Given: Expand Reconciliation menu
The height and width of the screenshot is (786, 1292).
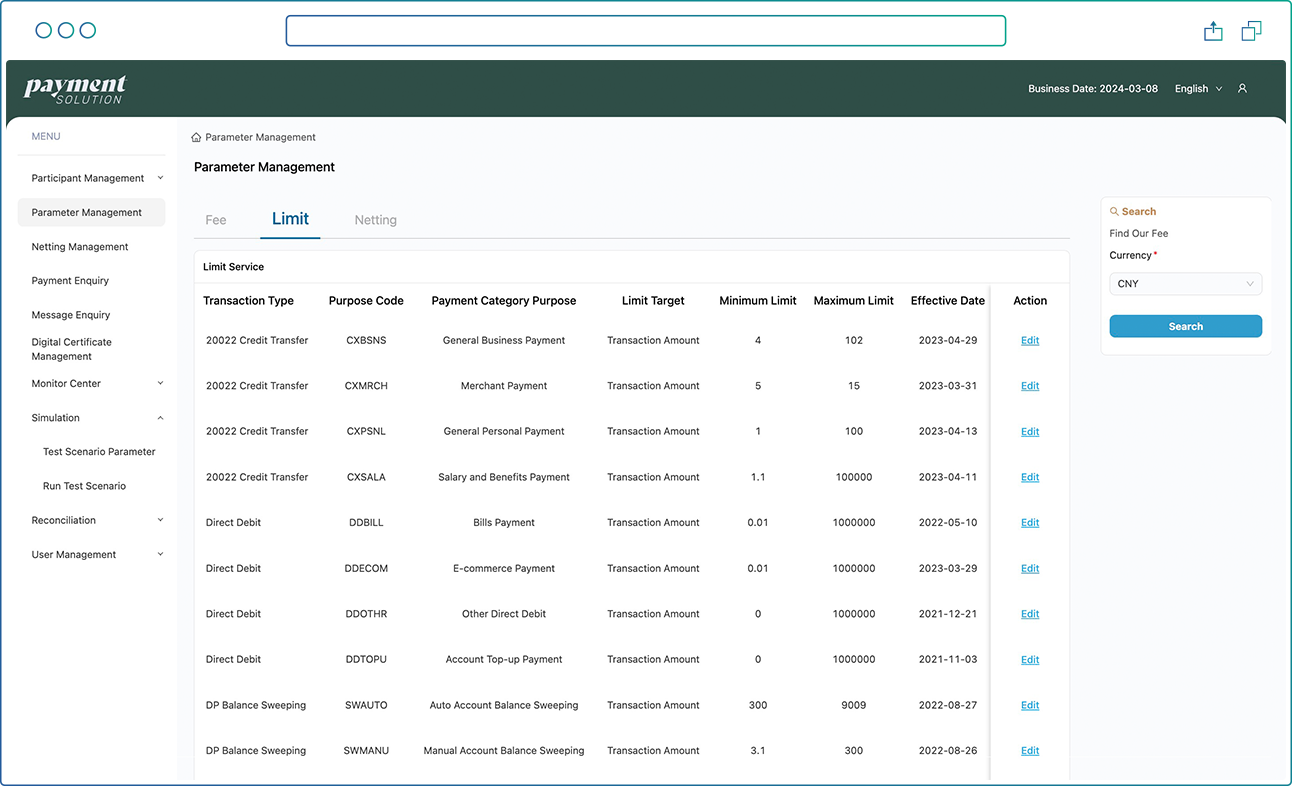Looking at the screenshot, I should click(x=98, y=520).
